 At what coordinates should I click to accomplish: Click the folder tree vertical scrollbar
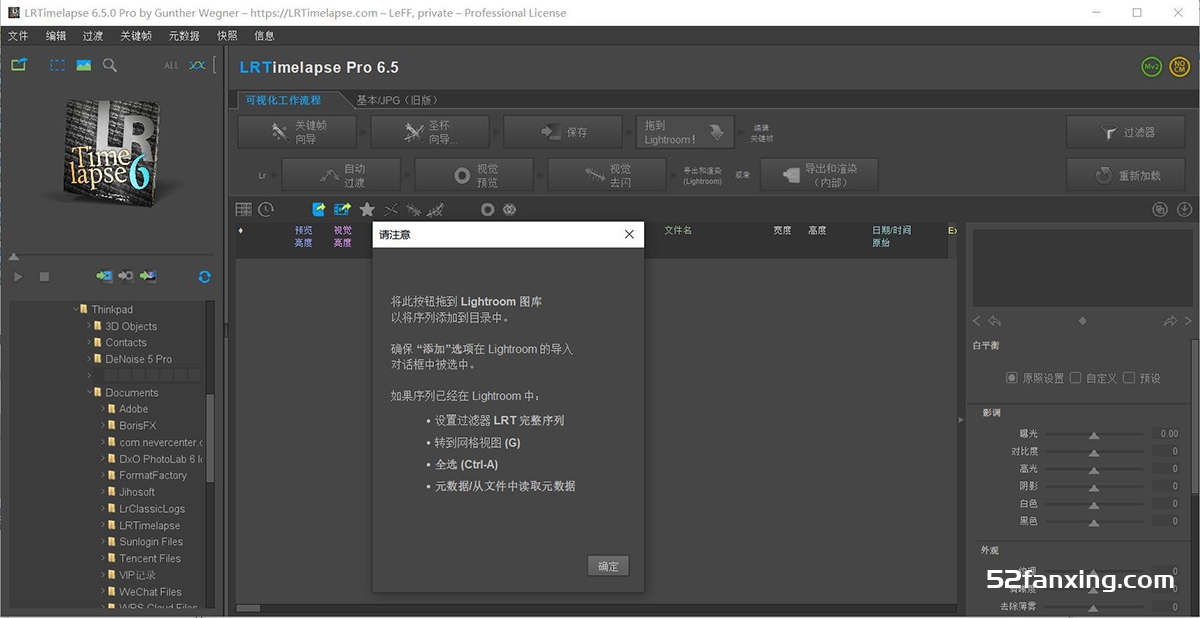pos(210,440)
